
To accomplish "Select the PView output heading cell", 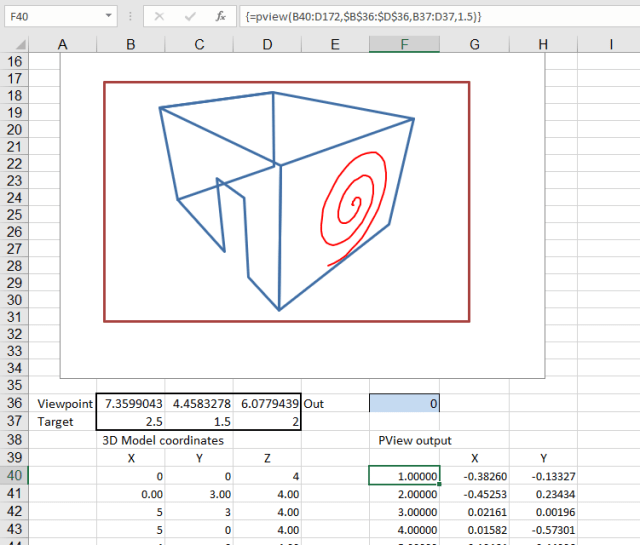I will click(x=417, y=439).
